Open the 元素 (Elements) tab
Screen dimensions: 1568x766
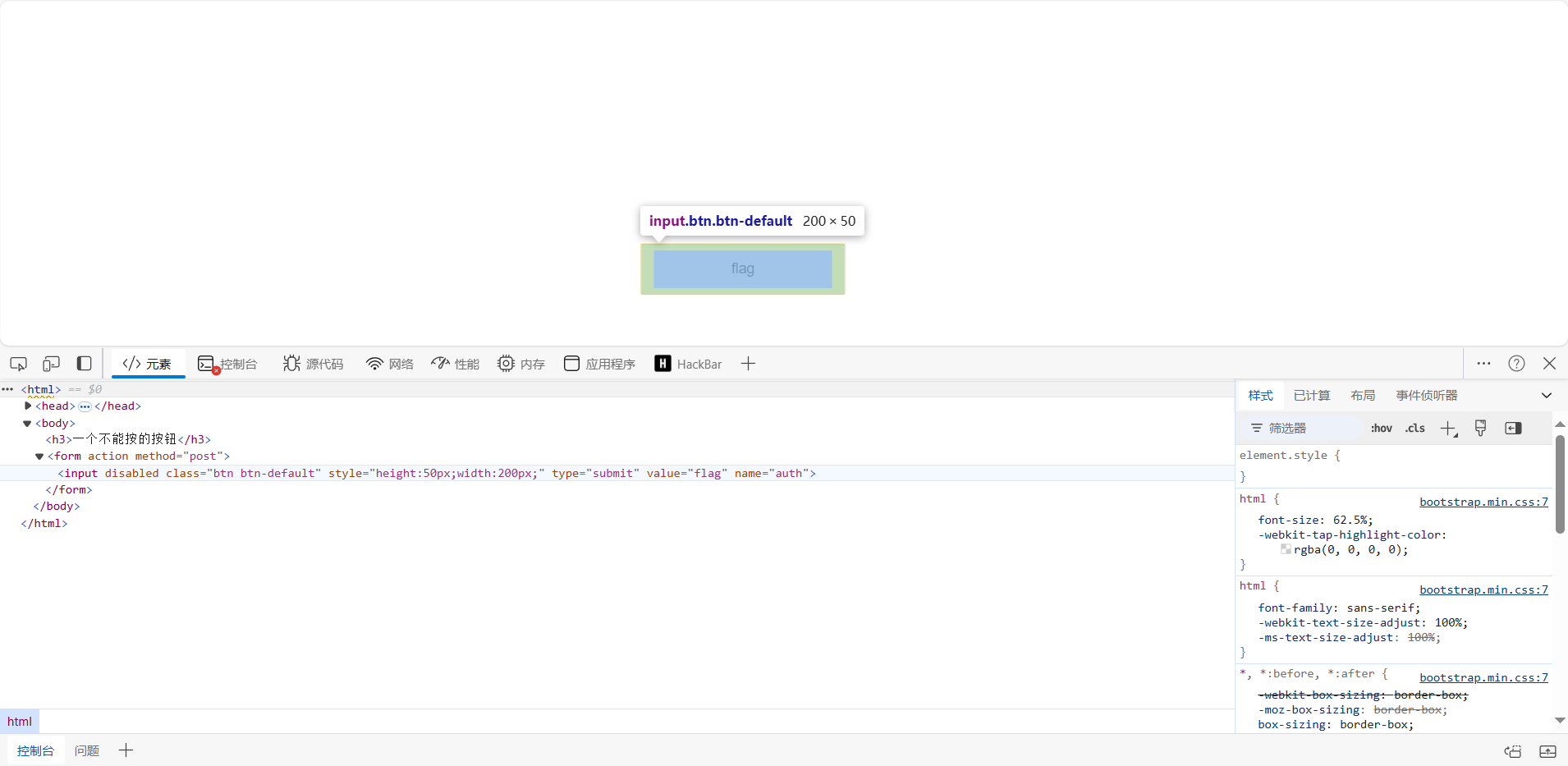click(x=148, y=364)
